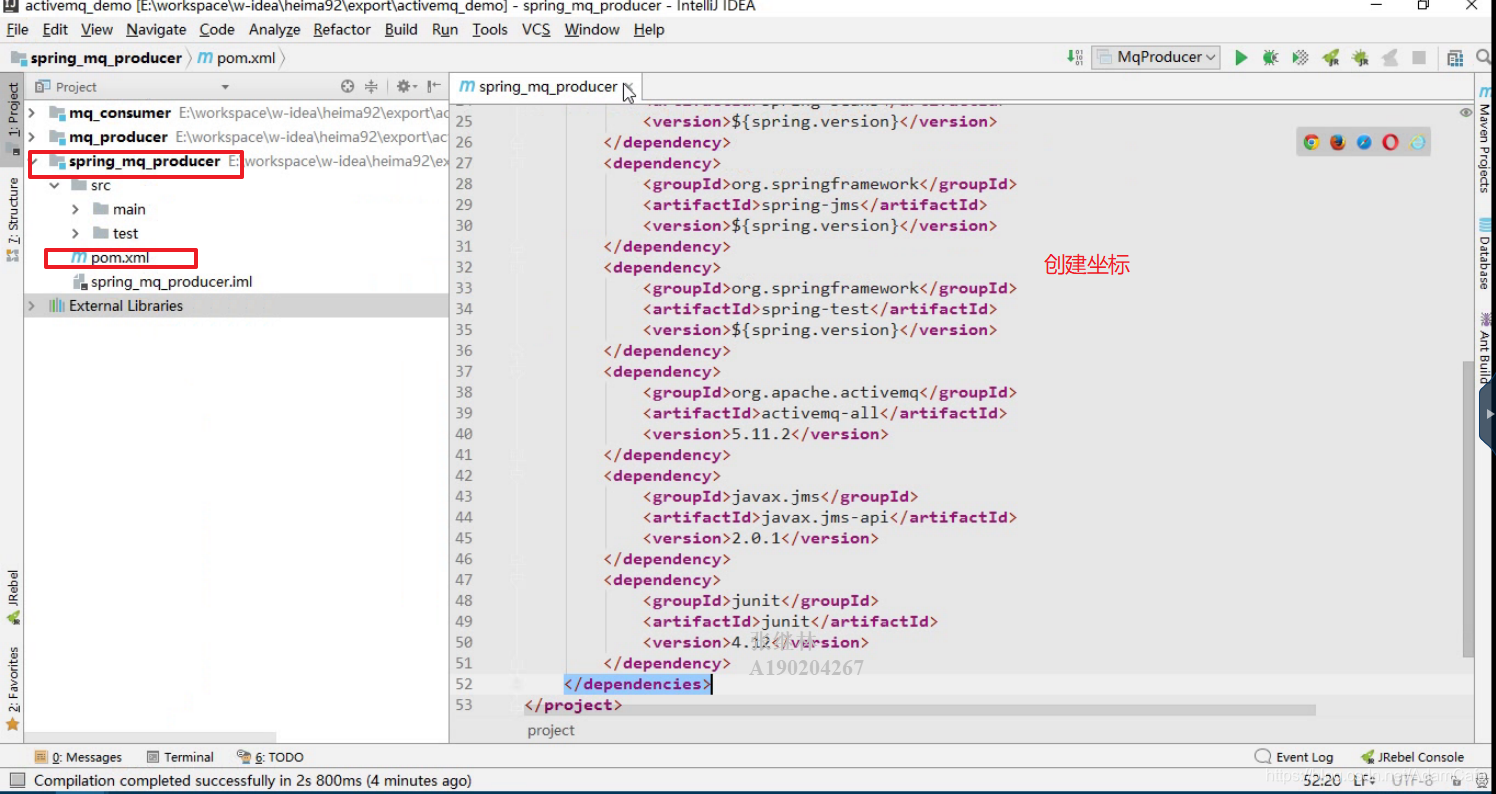Click the grey Stop button in toolbar

1418,58
